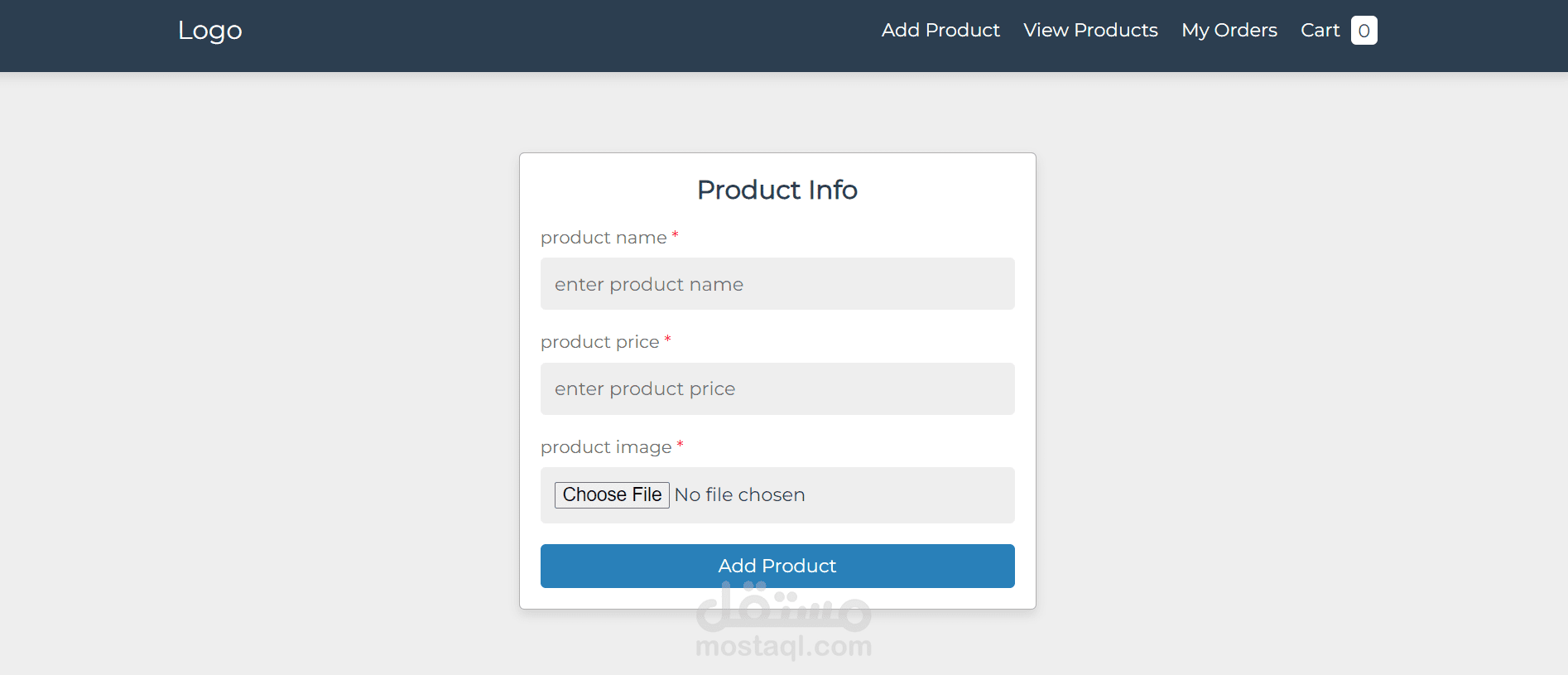Viewport: 1568px width, 675px height.
Task: Open the Cart link
Action: pyautogui.click(x=1320, y=31)
